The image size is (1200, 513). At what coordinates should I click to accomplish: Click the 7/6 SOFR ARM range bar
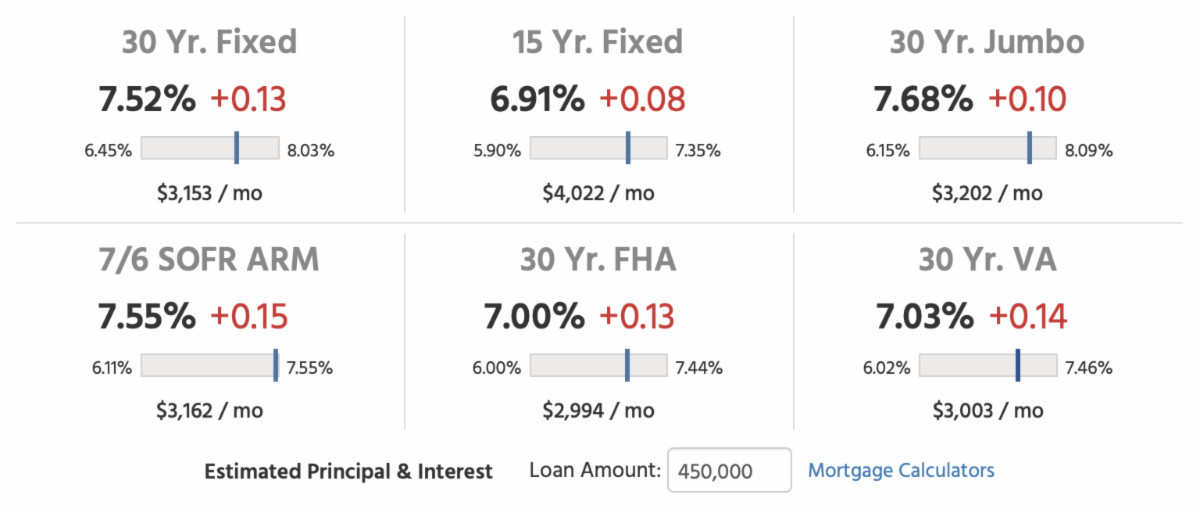(209, 366)
